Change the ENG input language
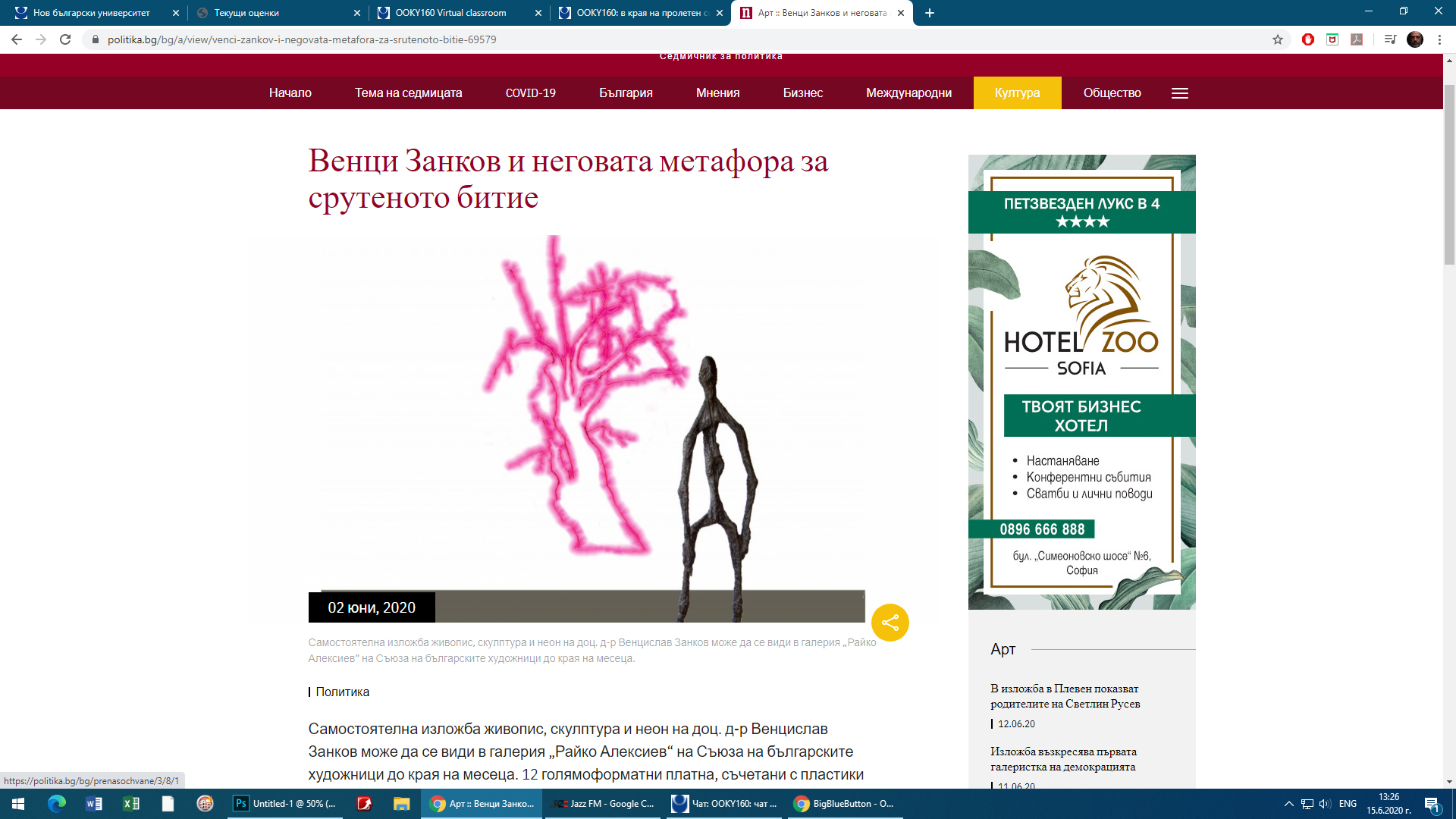Image resolution: width=1456 pixels, height=819 pixels. 1348,804
